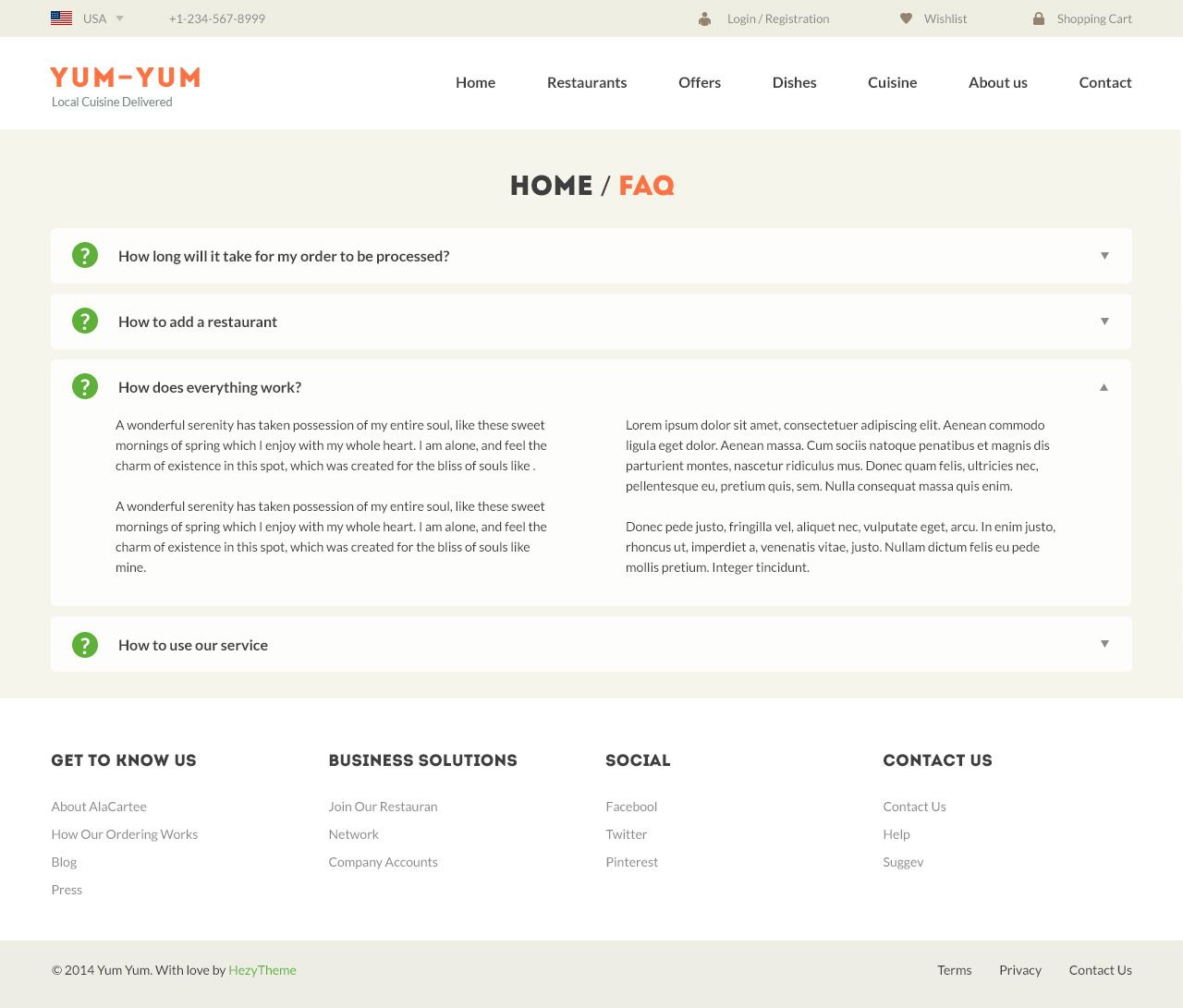
Task: Click the user icon beside Login
Action: point(705,18)
